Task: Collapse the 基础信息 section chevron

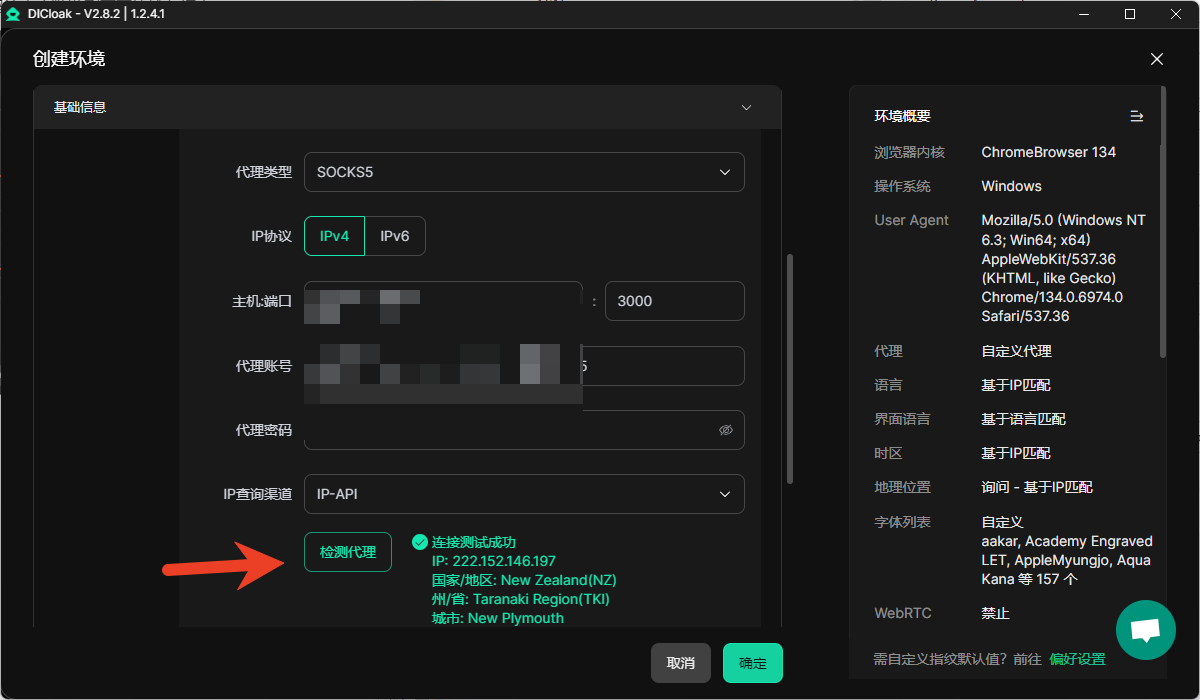Action: click(745, 107)
